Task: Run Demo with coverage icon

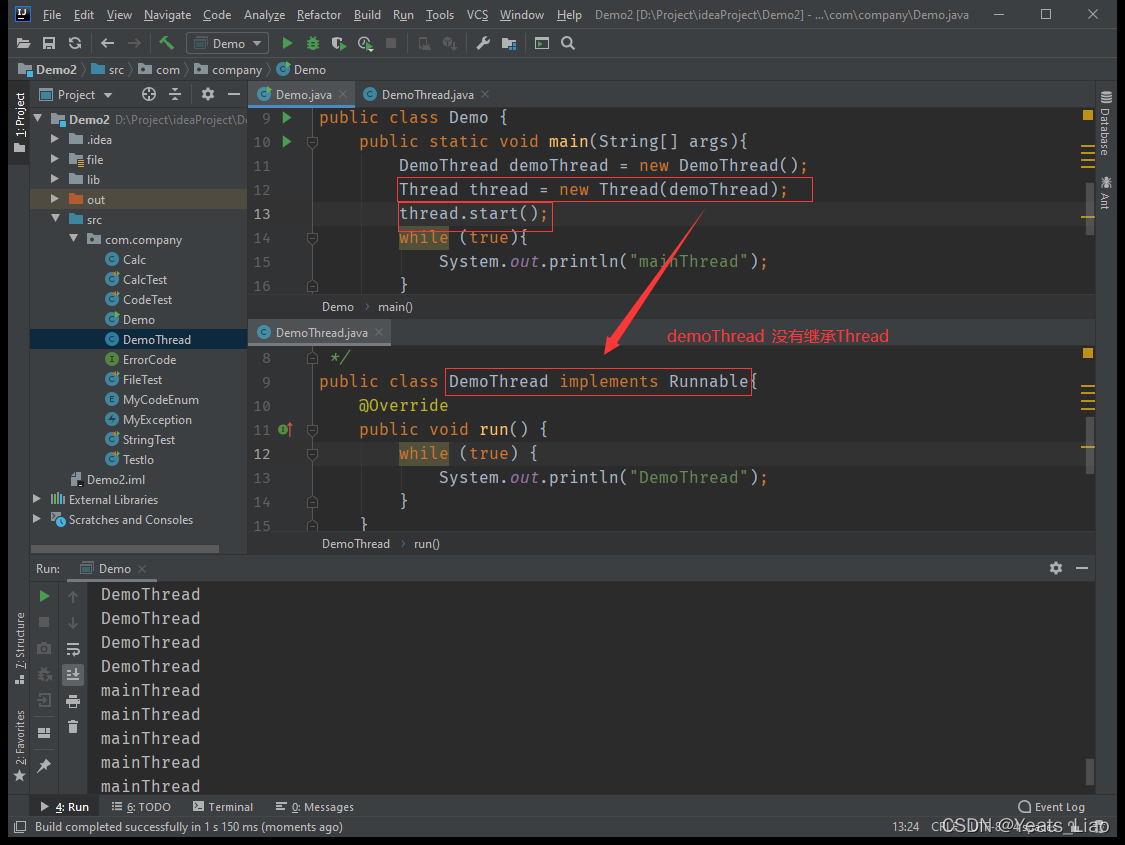Action: coord(339,43)
